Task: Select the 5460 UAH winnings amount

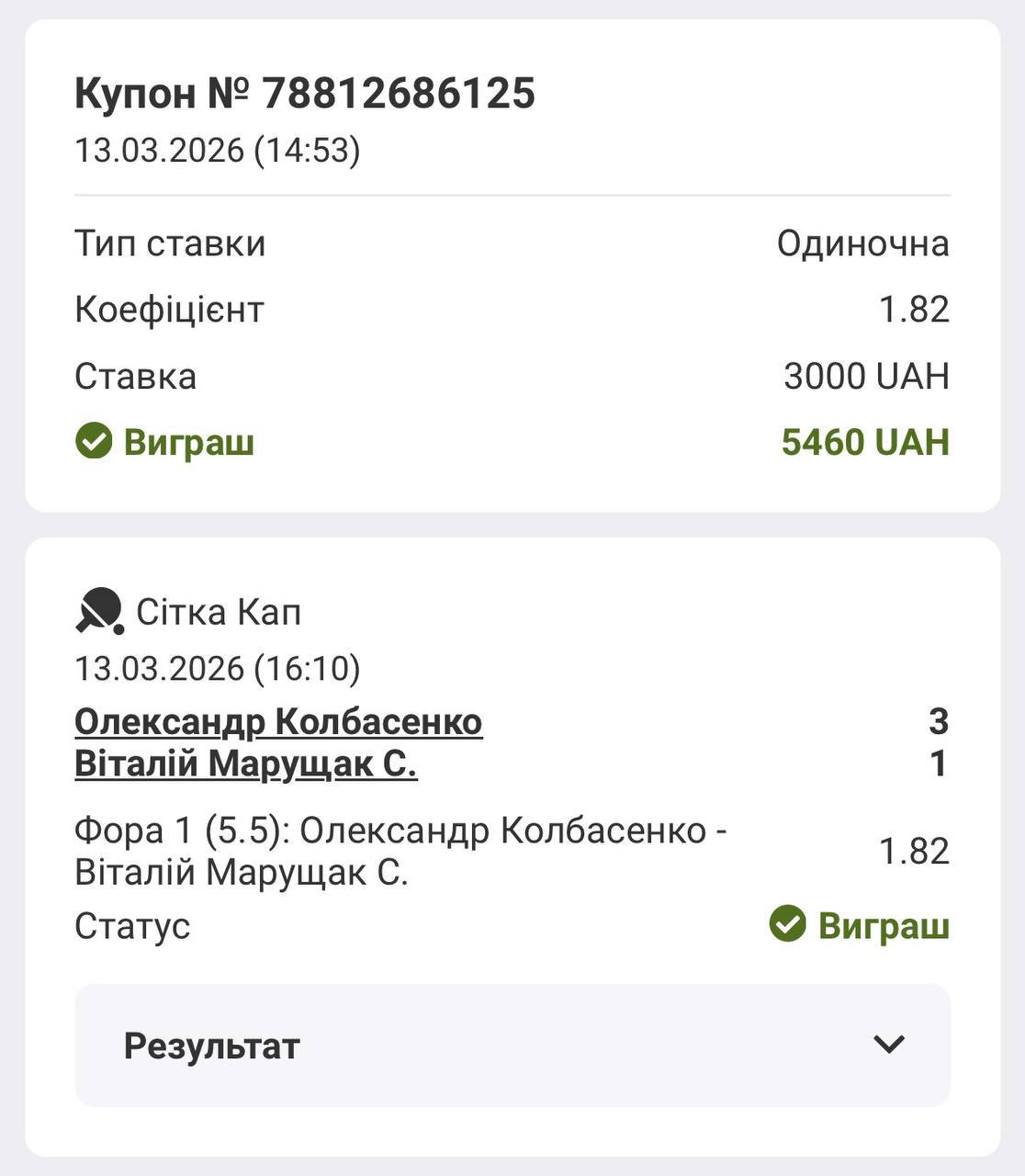Action: tap(864, 442)
